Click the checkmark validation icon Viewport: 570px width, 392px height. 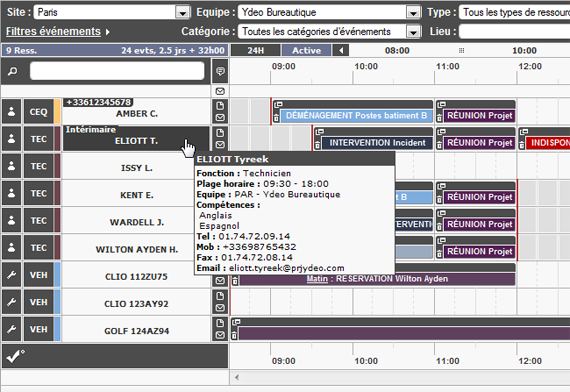tap(15, 356)
